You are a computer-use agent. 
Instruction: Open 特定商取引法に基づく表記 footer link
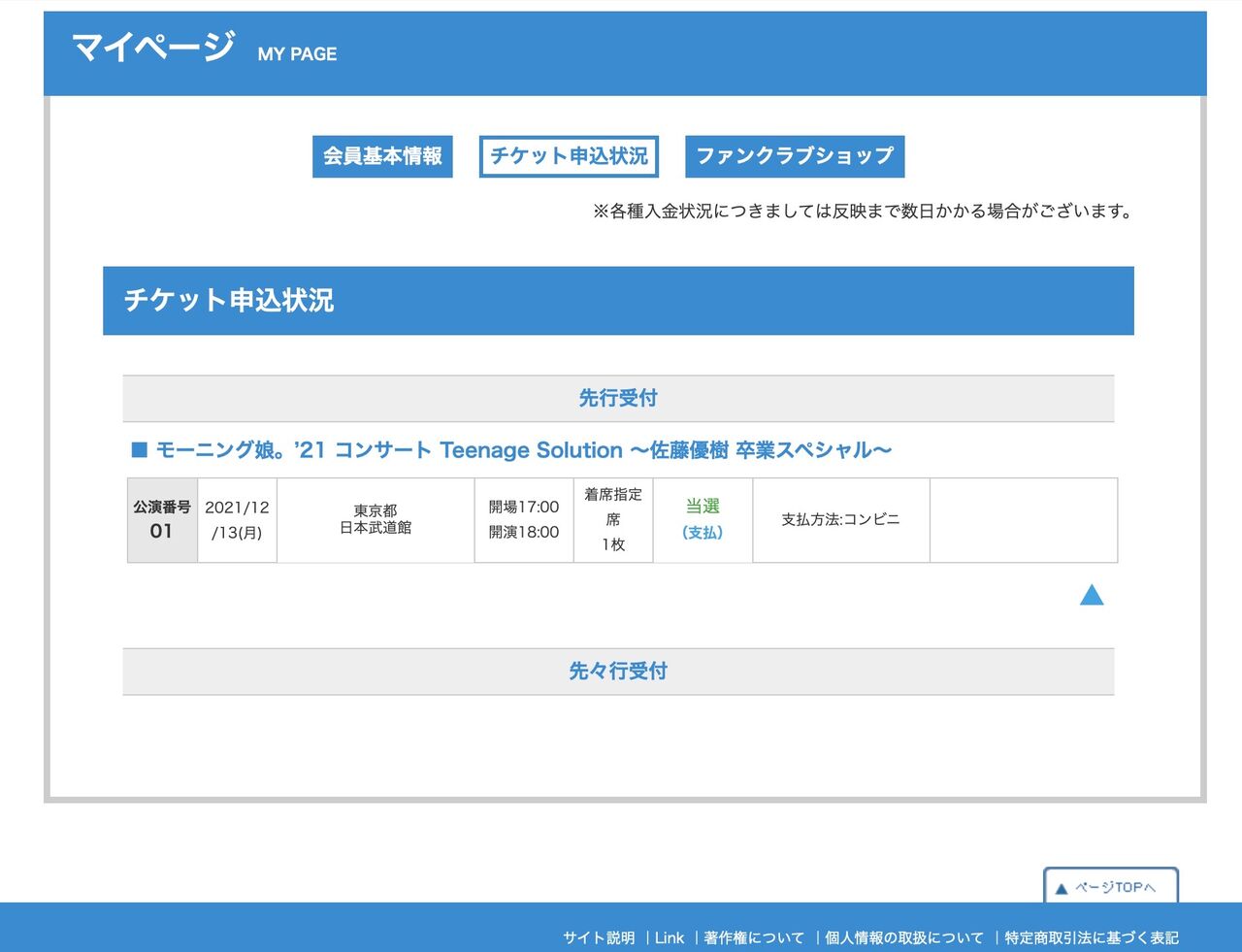click(x=1092, y=937)
